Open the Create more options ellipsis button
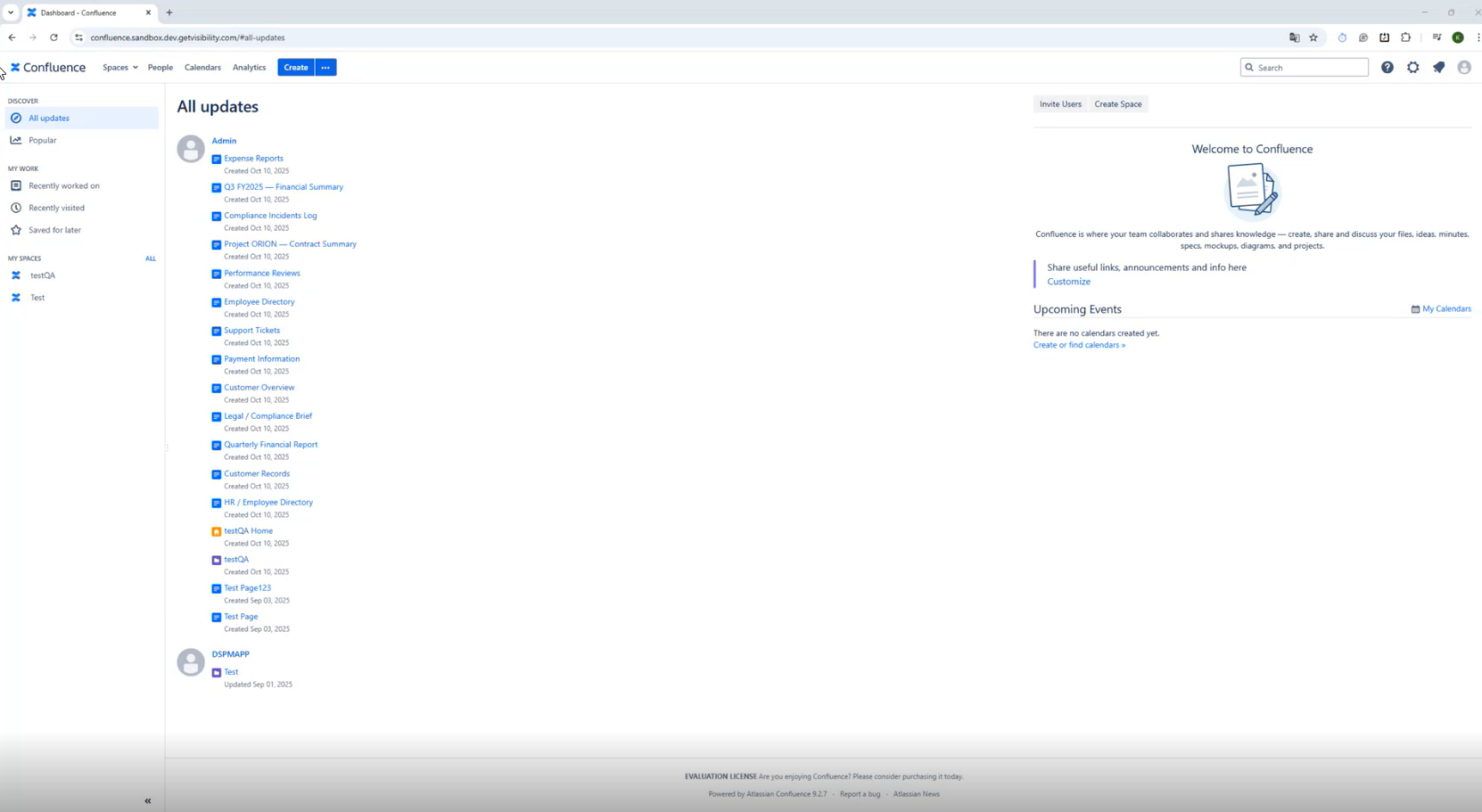1482x812 pixels. point(325,68)
